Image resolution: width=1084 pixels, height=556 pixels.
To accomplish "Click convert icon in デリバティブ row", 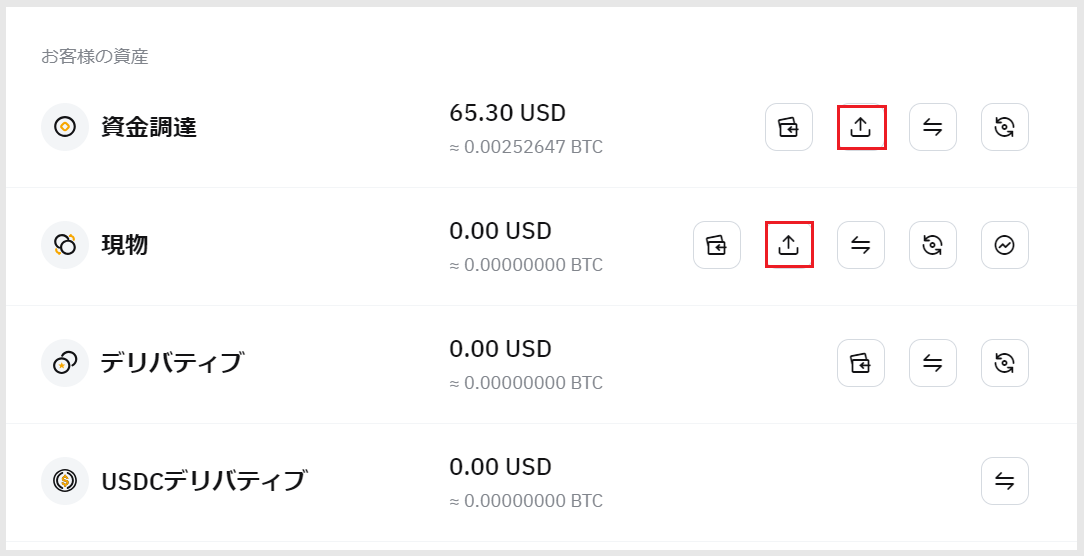I will tap(1005, 363).
